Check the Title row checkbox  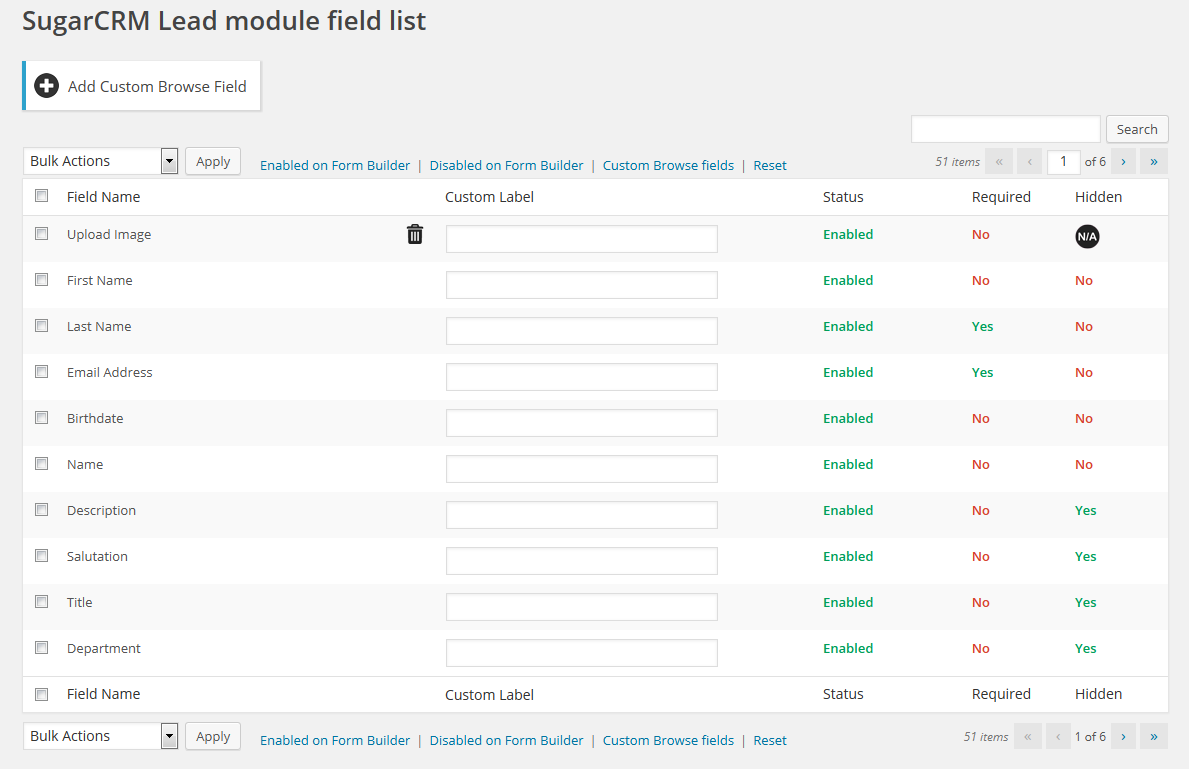tap(42, 601)
